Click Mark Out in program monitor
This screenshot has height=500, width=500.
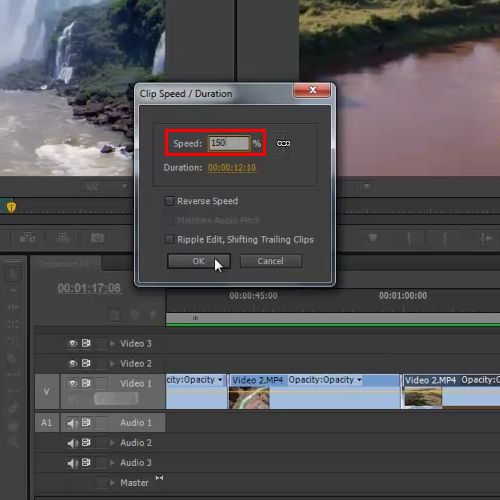444,238
